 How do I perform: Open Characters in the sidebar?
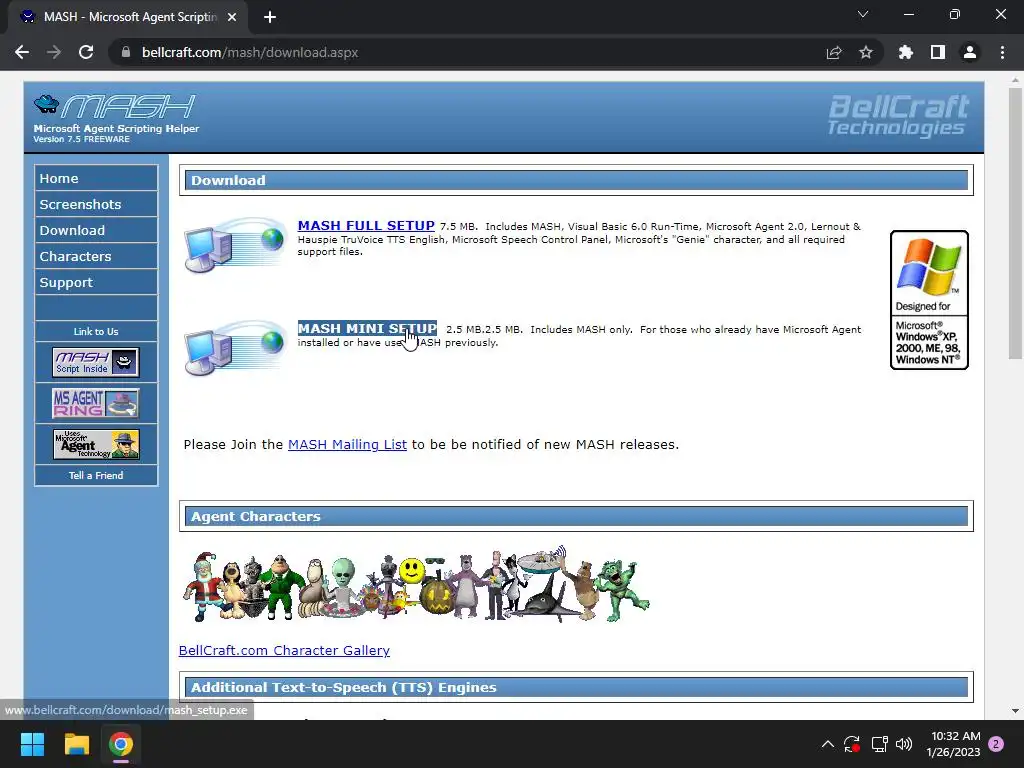tap(96, 257)
